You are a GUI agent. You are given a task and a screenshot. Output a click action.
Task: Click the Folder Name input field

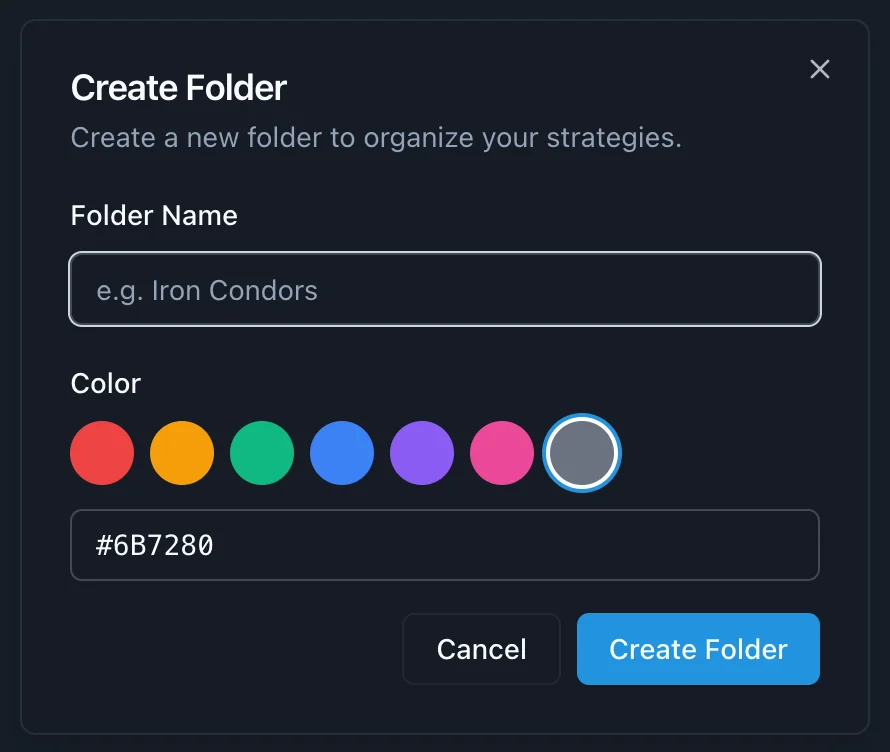tap(445, 290)
